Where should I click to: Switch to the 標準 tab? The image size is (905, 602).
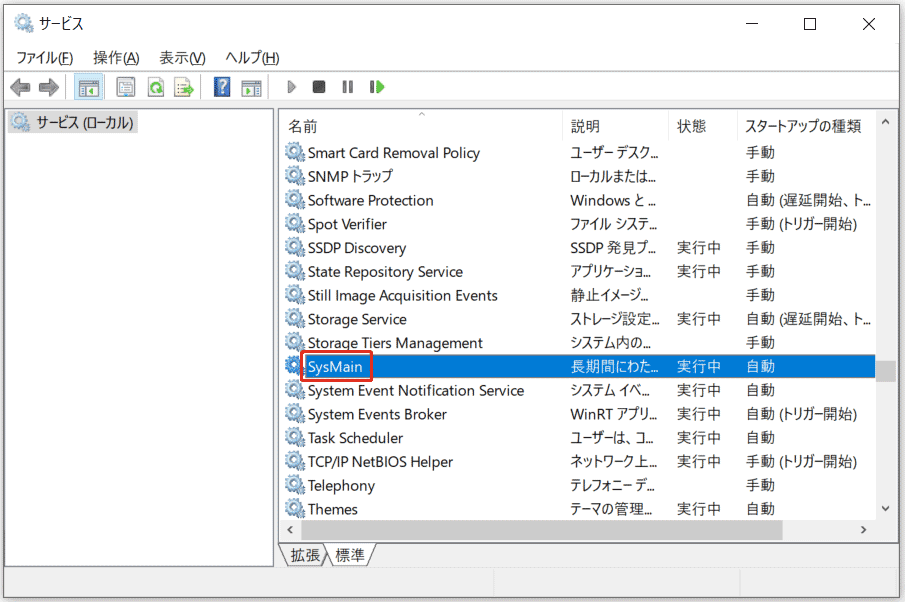pos(350,555)
